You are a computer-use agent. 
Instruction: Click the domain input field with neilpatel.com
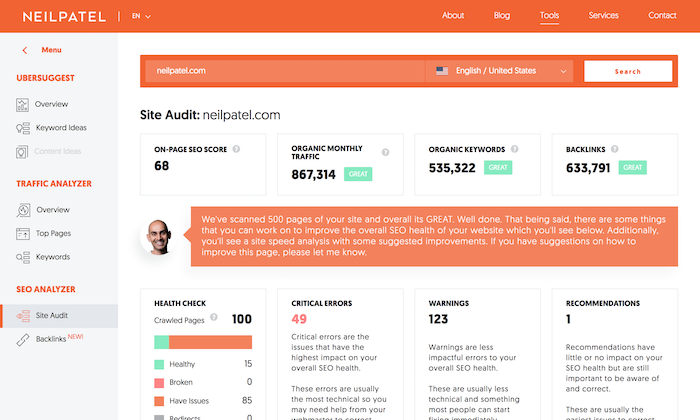[x=285, y=71]
